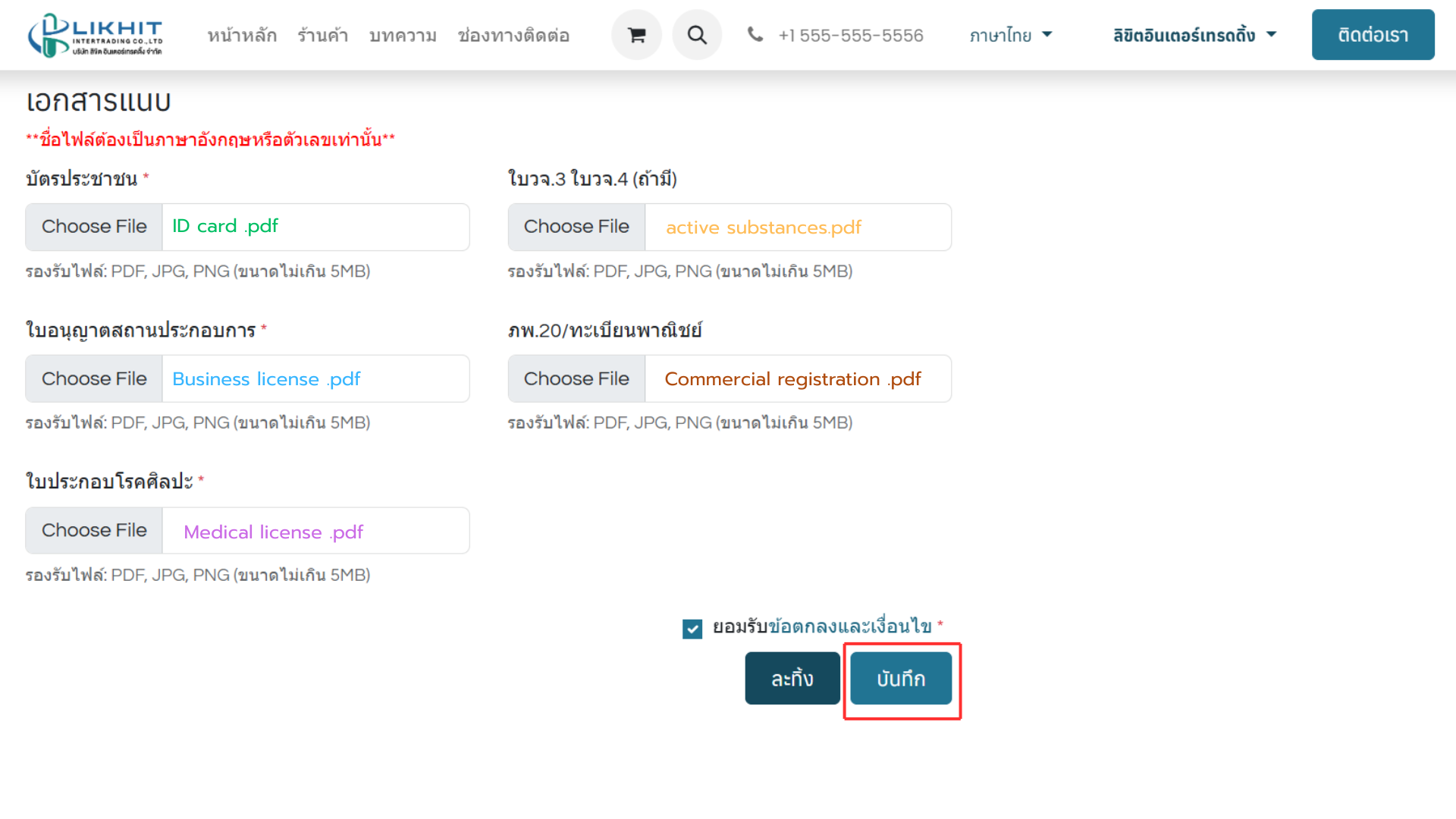Open the shopping cart icon
This screenshot has height=819, width=1456.
click(x=636, y=35)
